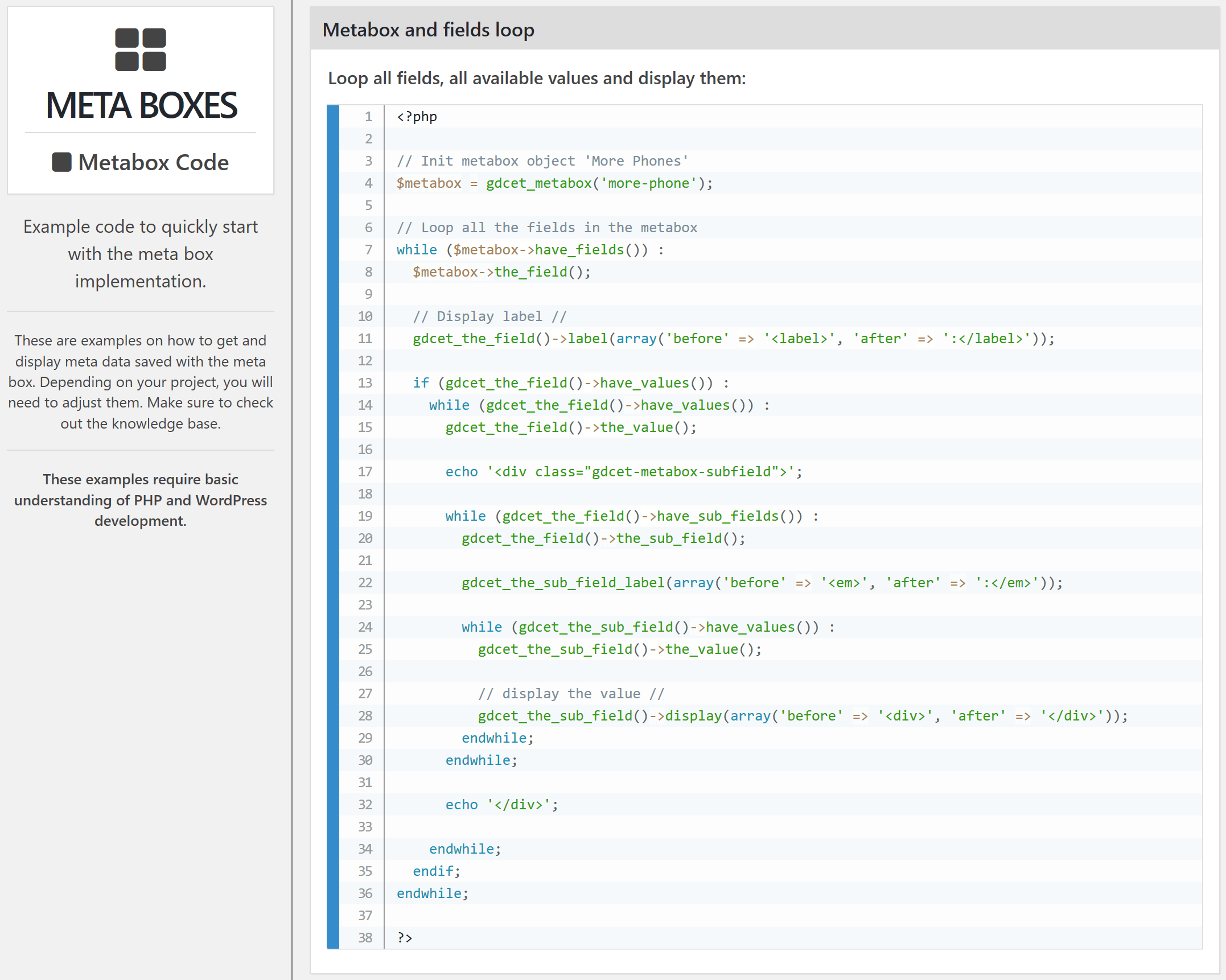Click the 'These examples require basic understanding' note

(141, 500)
